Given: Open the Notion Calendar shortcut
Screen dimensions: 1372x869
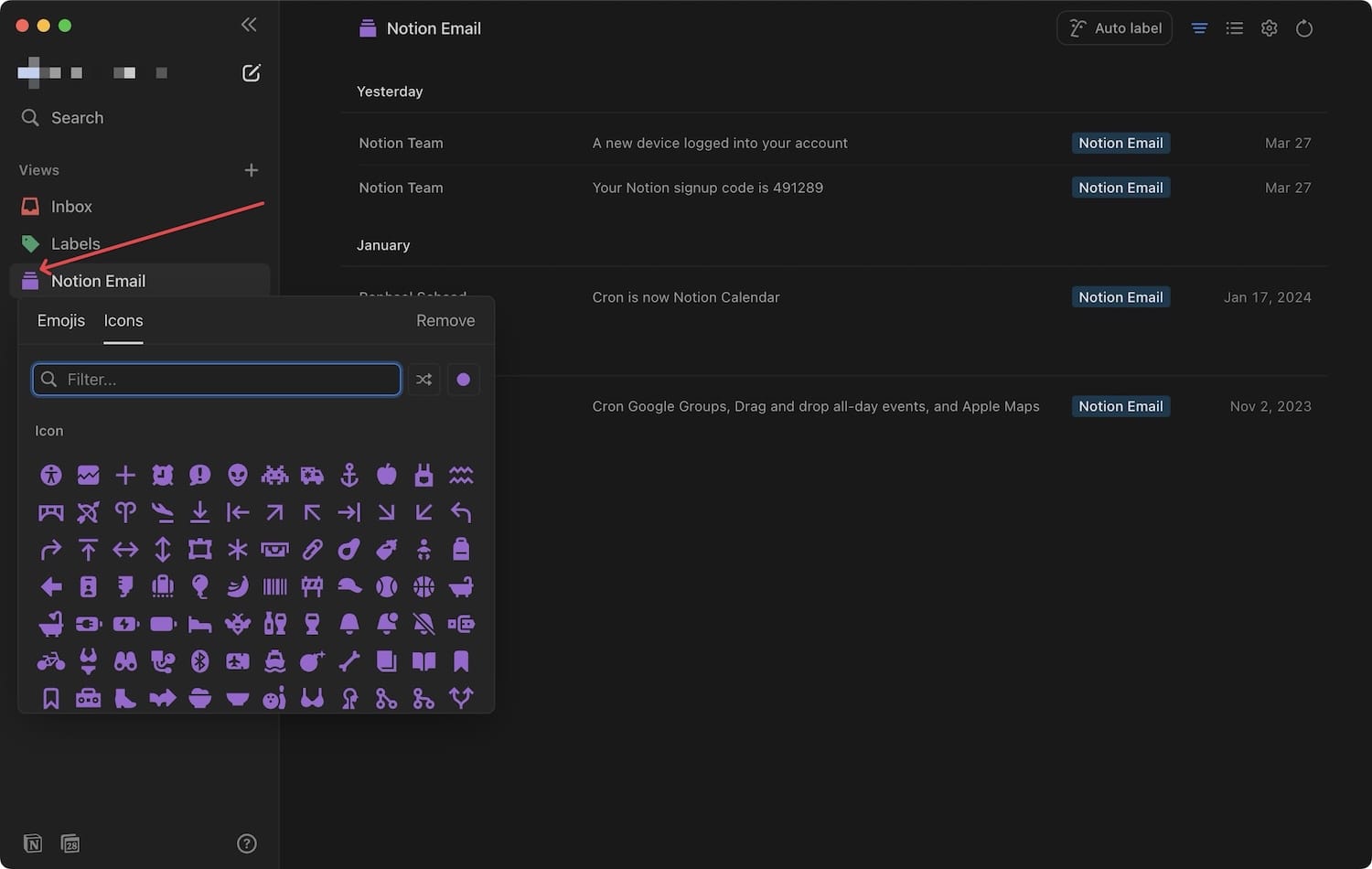Looking at the screenshot, I should pyautogui.click(x=70, y=843).
